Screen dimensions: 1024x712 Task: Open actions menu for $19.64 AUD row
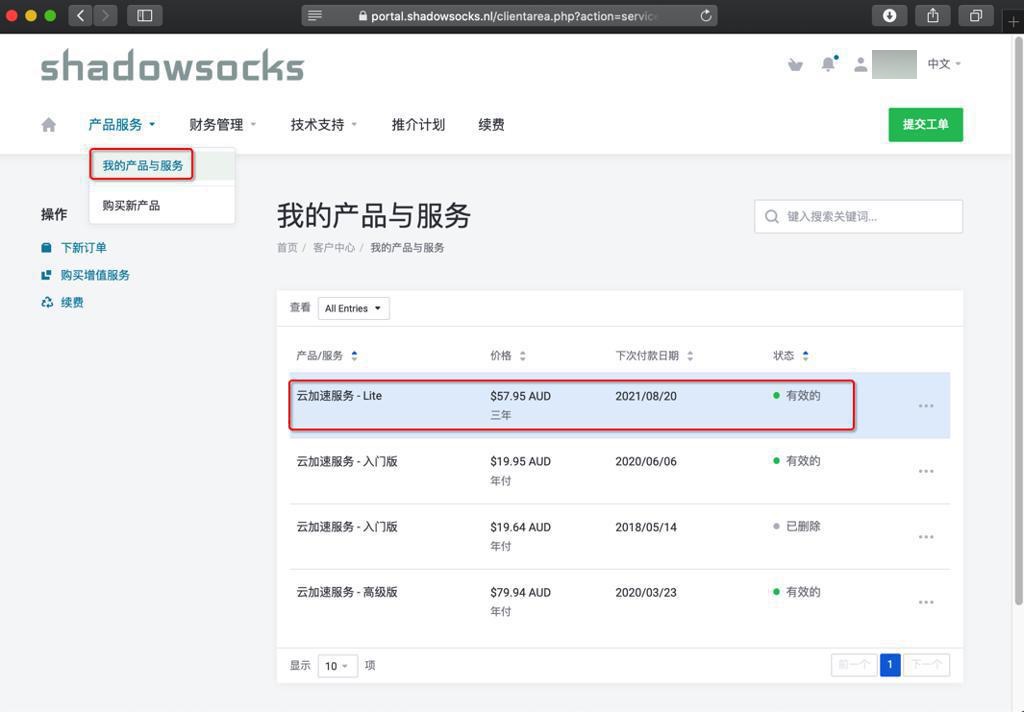[925, 536]
